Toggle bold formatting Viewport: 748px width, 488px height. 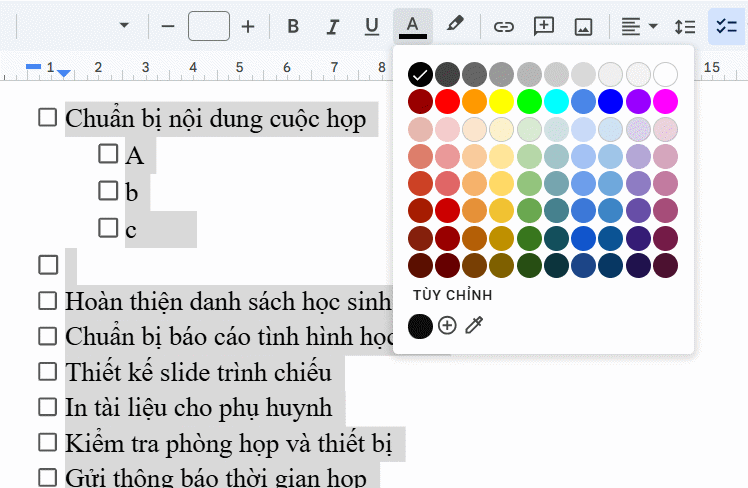(x=293, y=26)
